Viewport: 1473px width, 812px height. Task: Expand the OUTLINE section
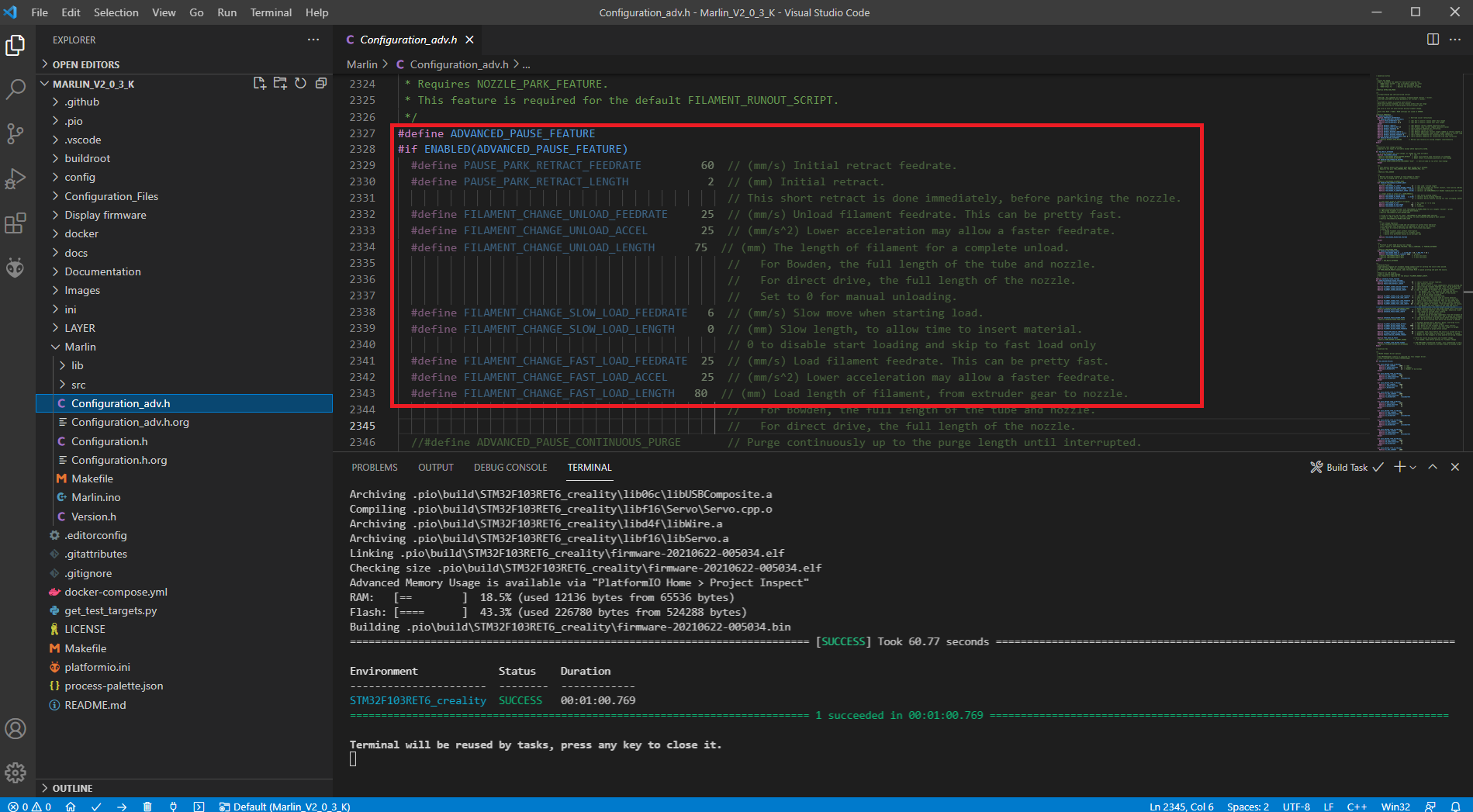[x=72, y=788]
